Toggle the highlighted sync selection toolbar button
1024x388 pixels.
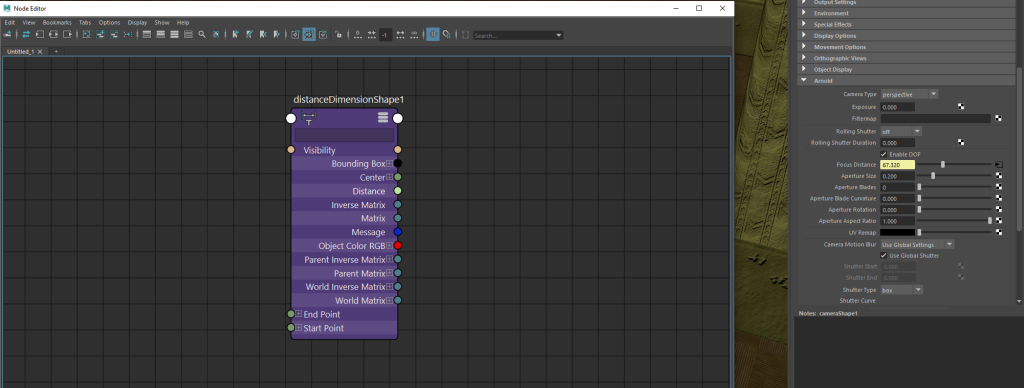[309, 35]
